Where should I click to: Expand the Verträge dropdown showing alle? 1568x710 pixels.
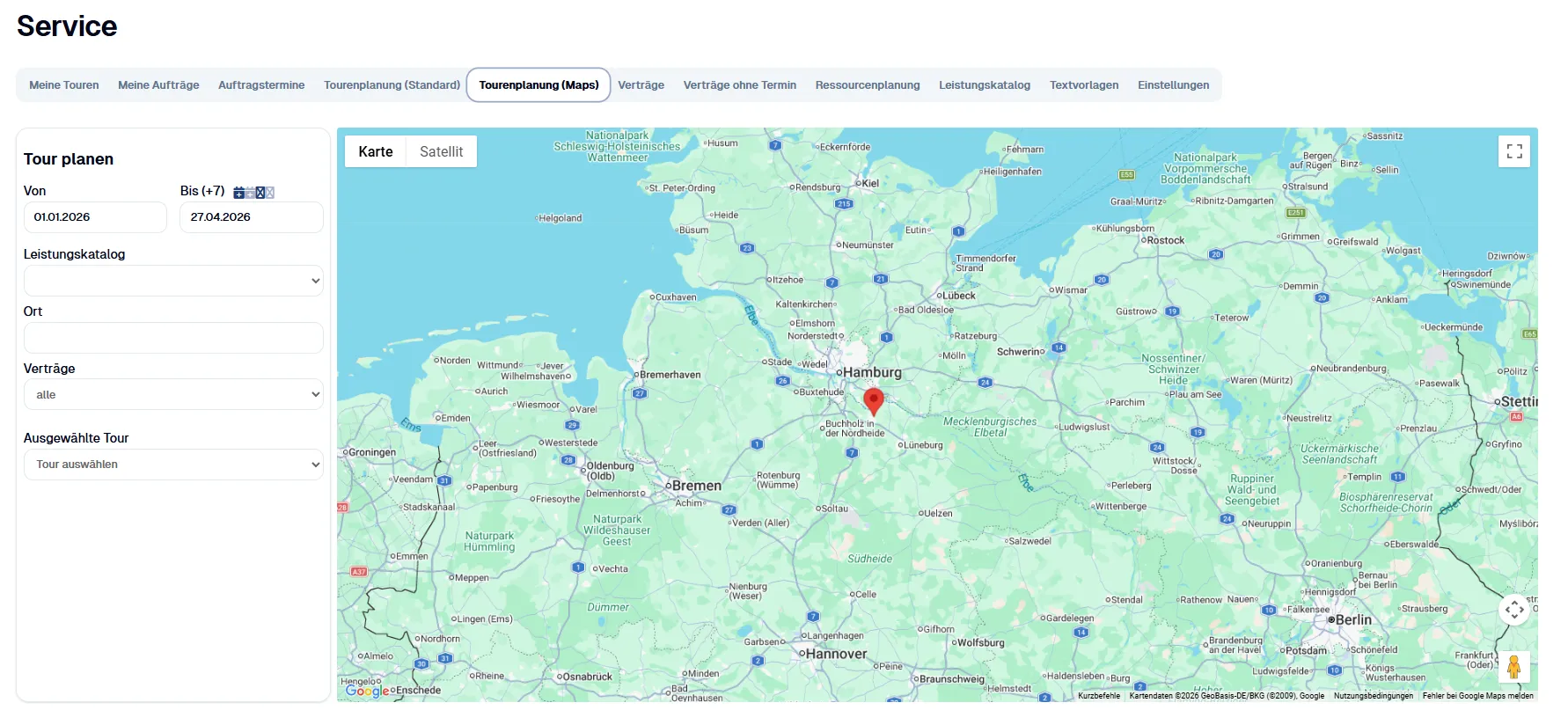[x=173, y=395]
